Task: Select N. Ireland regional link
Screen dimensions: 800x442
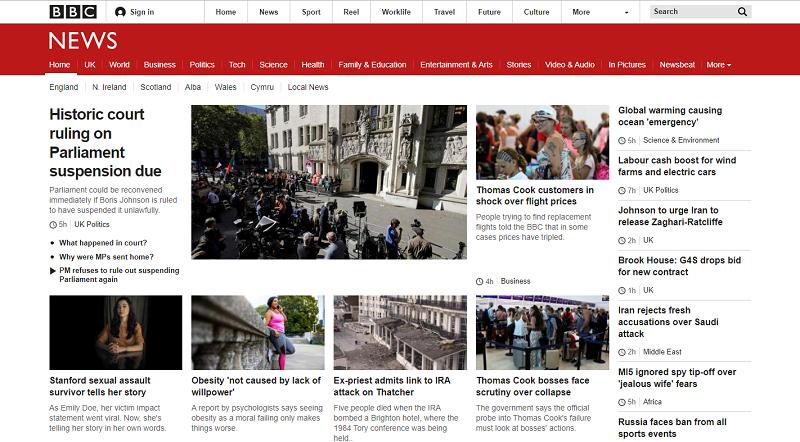Action: click(109, 87)
